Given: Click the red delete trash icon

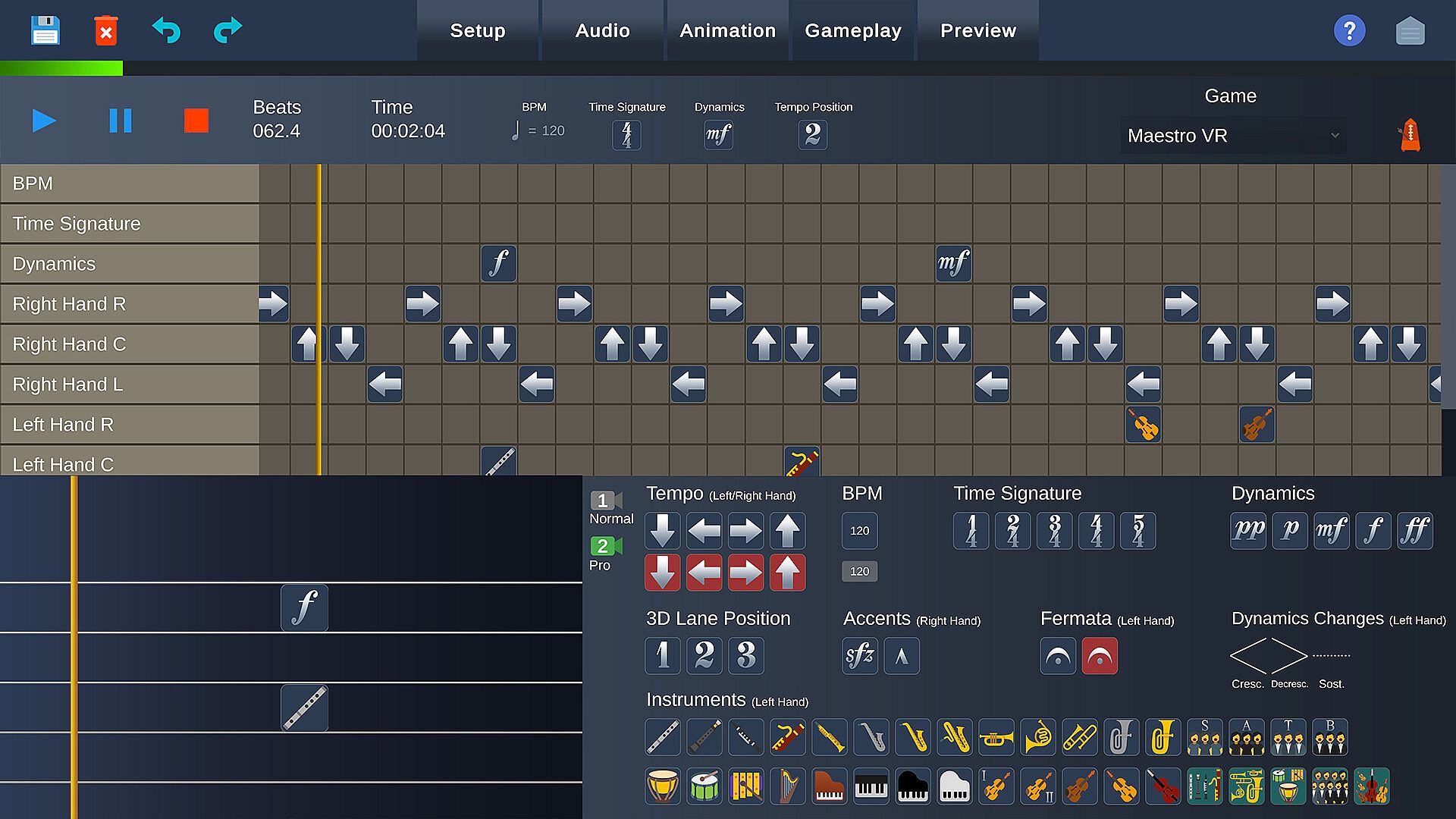Looking at the screenshot, I should (106, 30).
